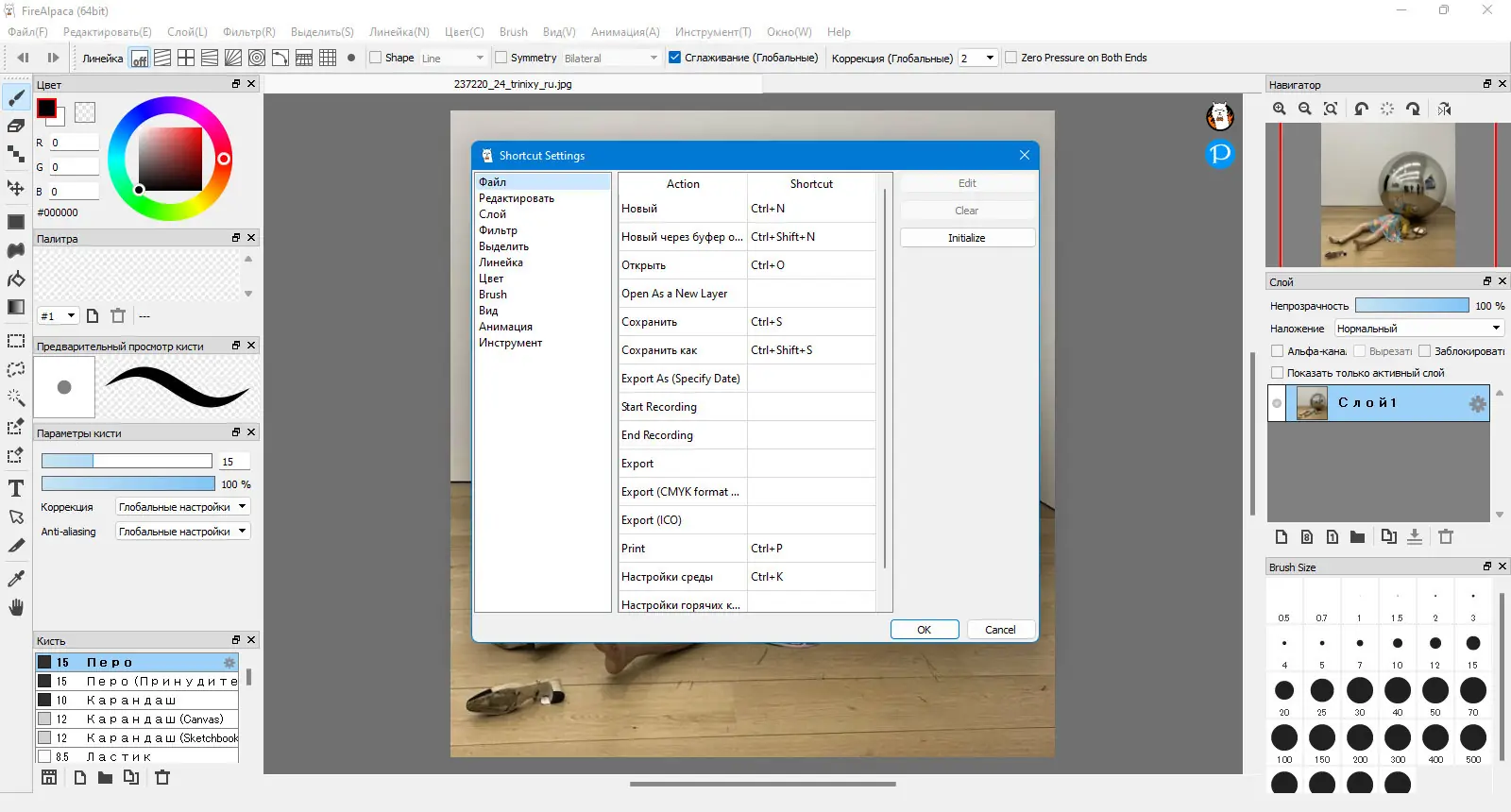Open the palette #1 dropdown

pos(58,315)
